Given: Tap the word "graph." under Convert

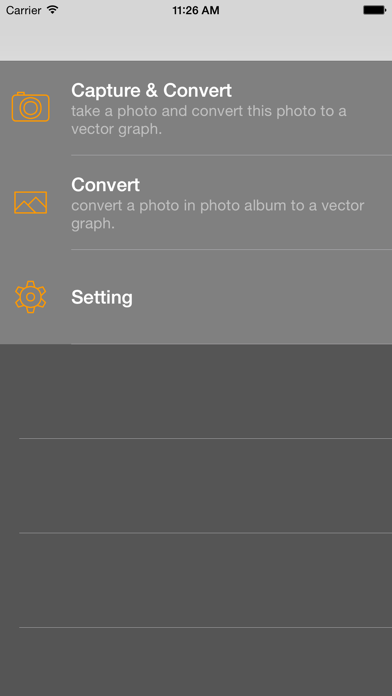Looking at the screenshot, I should (93, 224).
